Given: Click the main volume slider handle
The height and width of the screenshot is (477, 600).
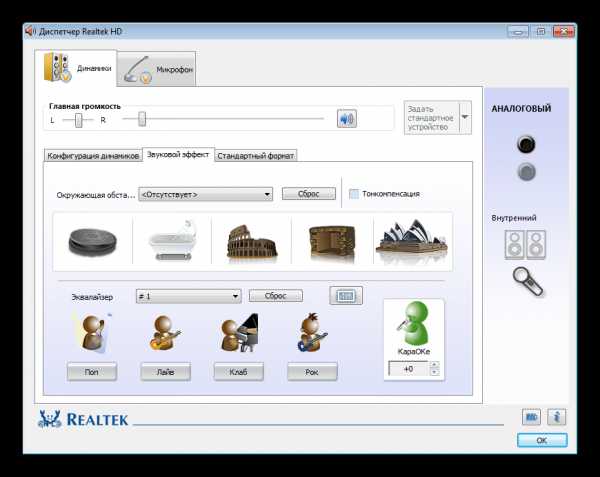Looking at the screenshot, I should tap(142, 119).
